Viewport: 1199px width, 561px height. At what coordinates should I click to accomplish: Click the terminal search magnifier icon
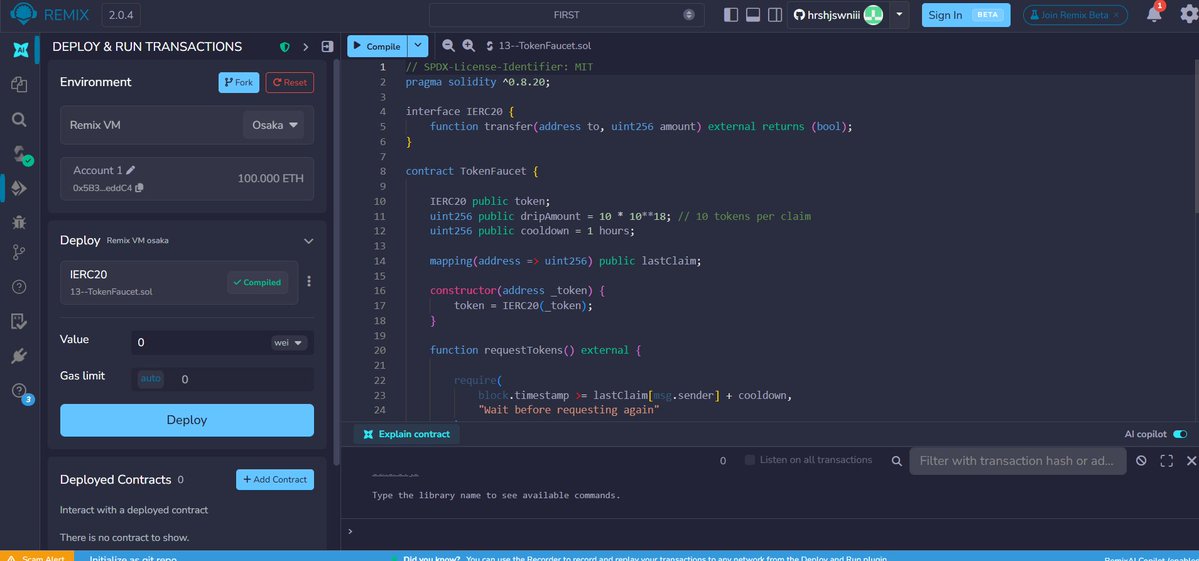(896, 461)
